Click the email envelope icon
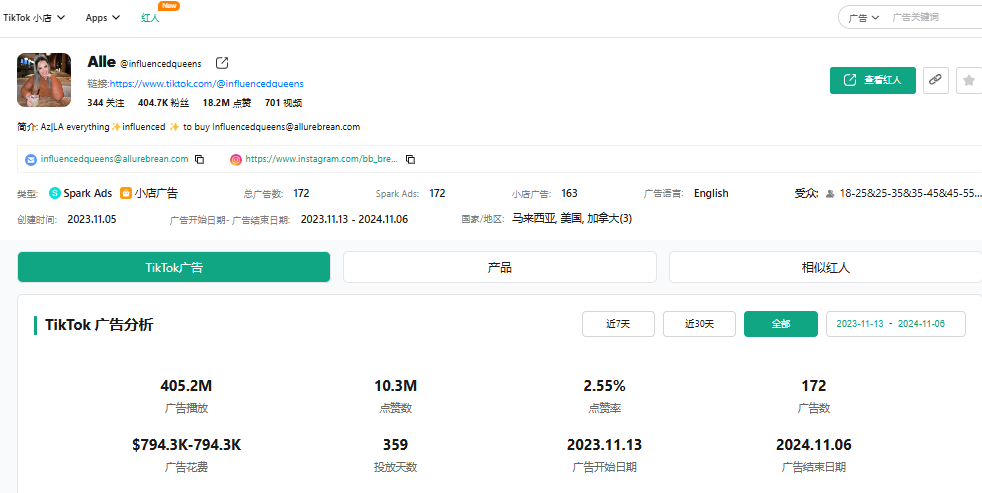Image resolution: width=982 pixels, height=493 pixels. (31, 160)
